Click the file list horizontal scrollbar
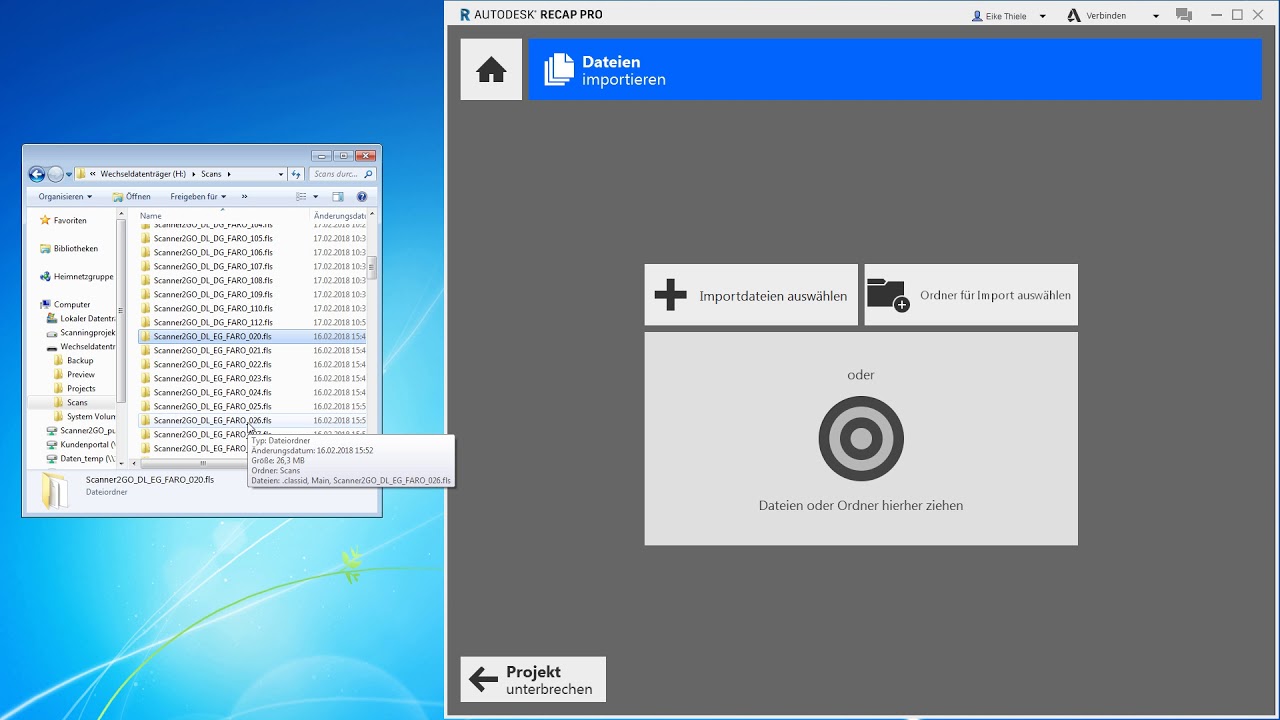The height and width of the screenshot is (720, 1280). click(x=202, y=463)
